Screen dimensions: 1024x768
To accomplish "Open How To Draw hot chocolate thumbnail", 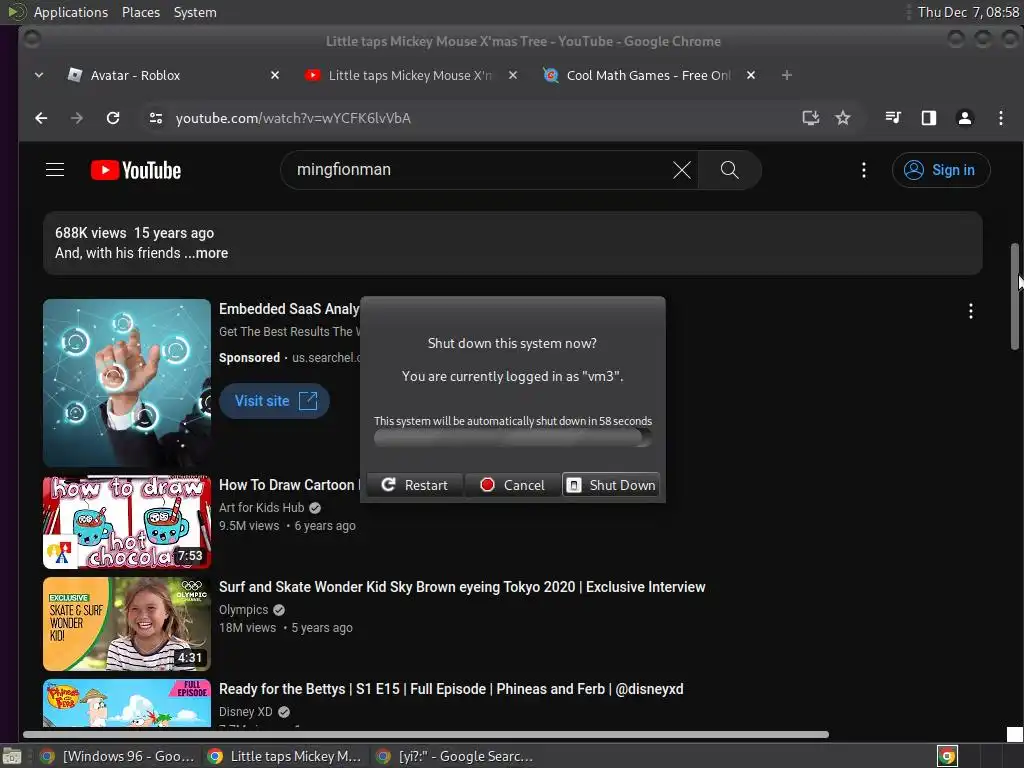I will click(x=127, y=522).
